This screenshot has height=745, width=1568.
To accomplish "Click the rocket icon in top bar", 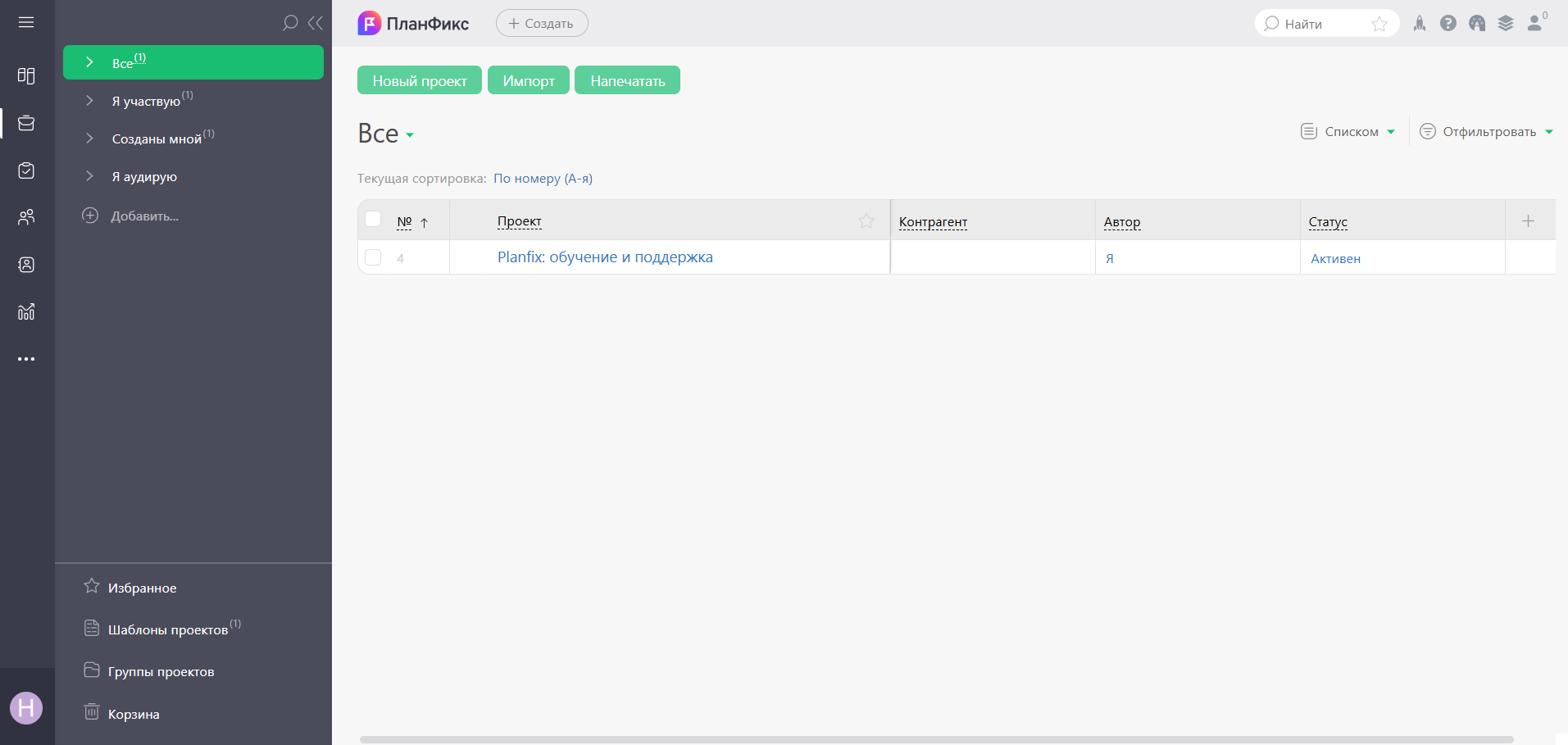I will coord(1420,24).
